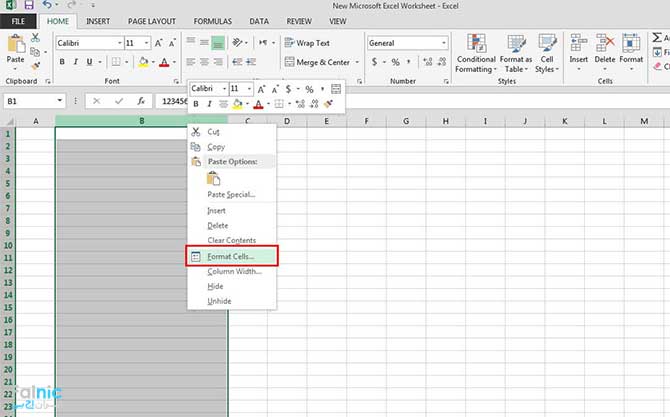This screenshot has height=417, width=670.
Task: Toggle Italic in the ribbon Font group
Action: coord(76,62)
